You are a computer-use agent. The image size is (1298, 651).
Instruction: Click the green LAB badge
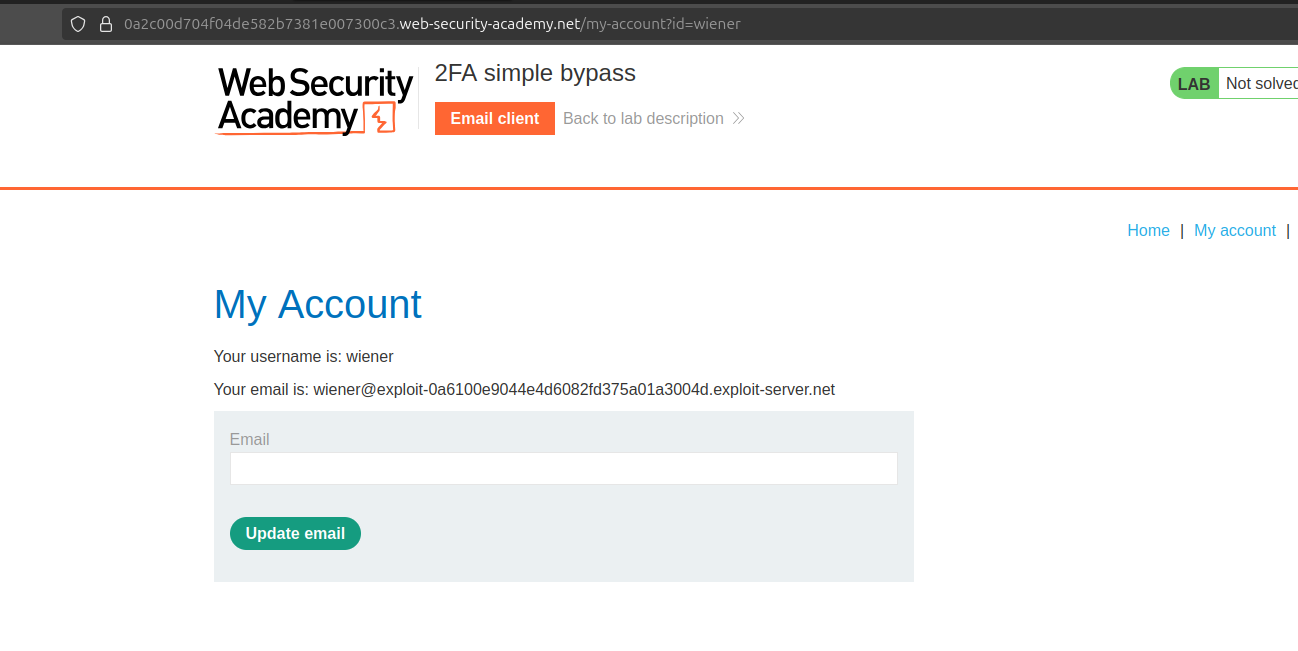[x=1194, y=84]
